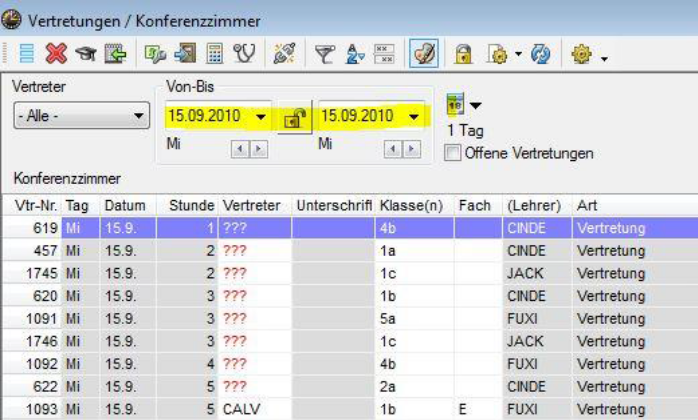The height and width of the screenshot is (420, 698).
Task: Enable the Offene Vertretungen checkbox
Action: [453, 153]
